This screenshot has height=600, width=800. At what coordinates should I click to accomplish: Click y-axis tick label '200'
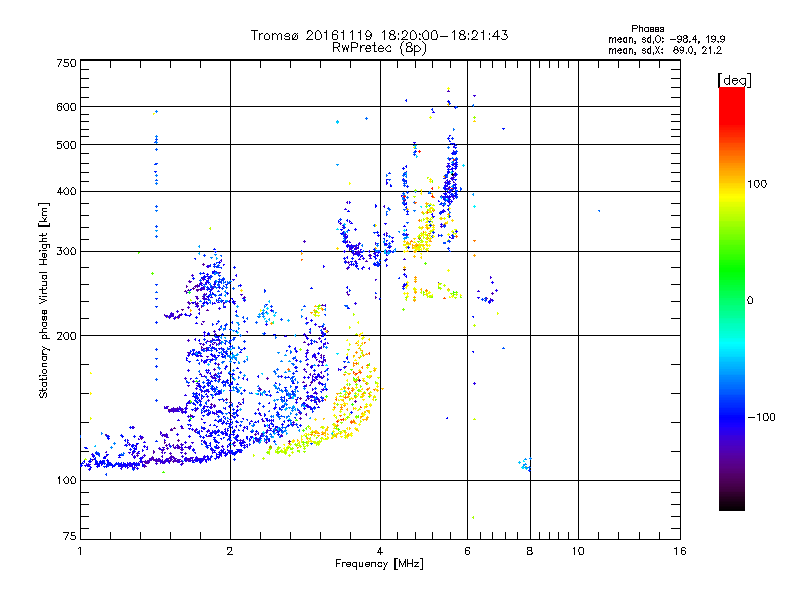click(67, 336)
